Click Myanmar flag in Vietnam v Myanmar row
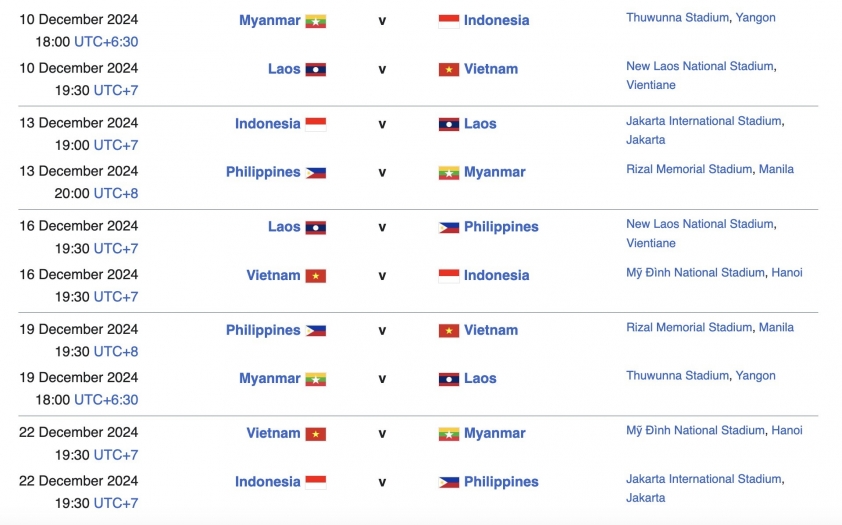The image size is (842, 525). 448,434
